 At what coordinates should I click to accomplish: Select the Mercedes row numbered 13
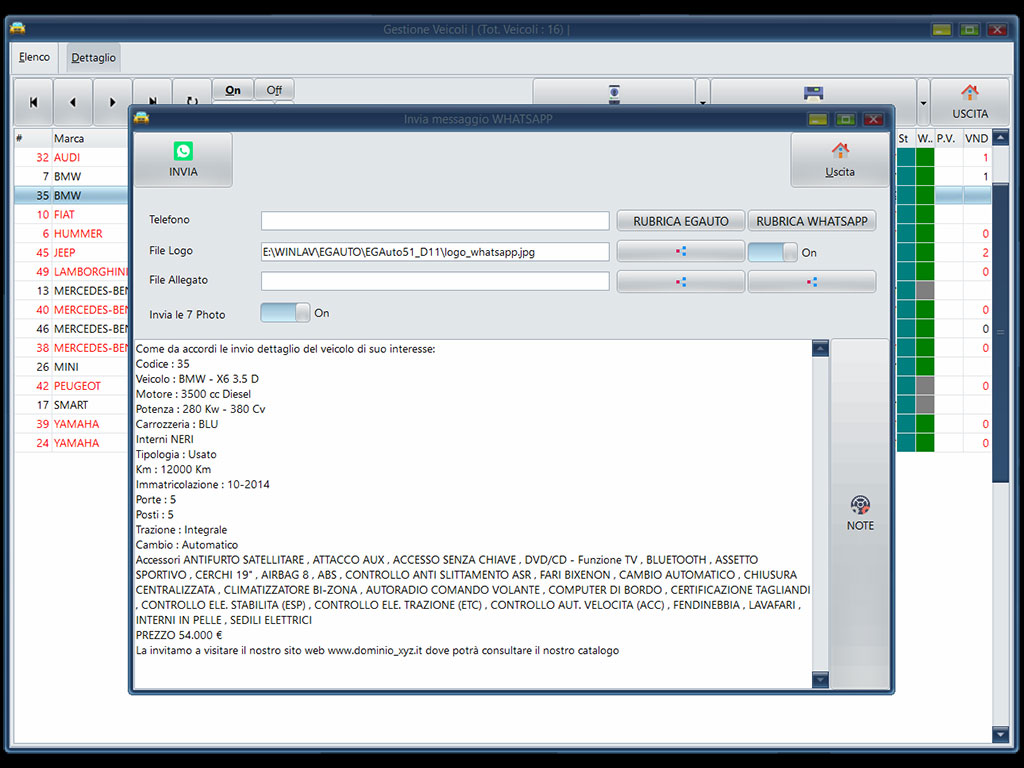(x=71, y=291)
